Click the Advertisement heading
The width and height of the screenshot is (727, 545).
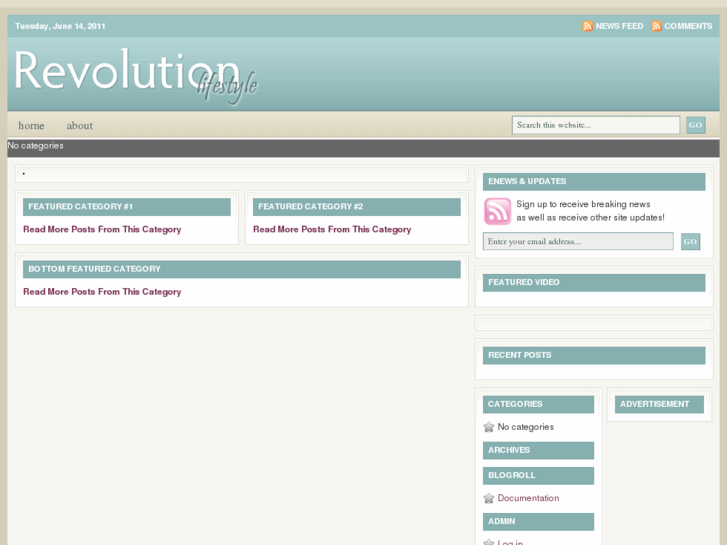(659, 404)
